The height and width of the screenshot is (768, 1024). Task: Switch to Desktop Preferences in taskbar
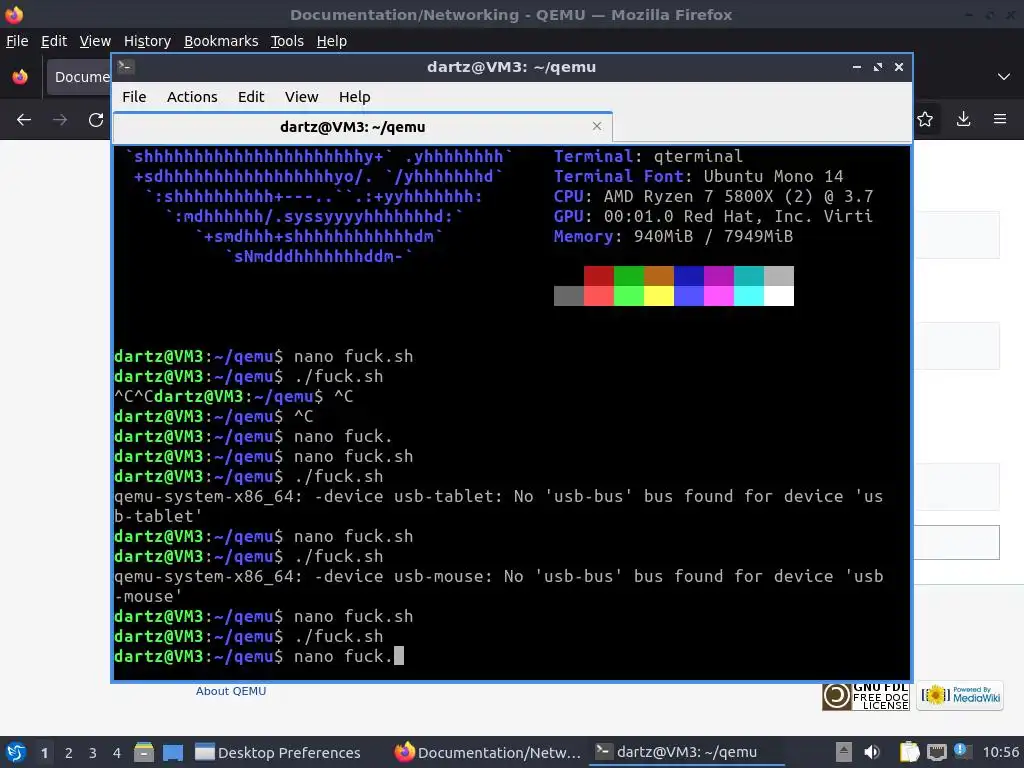coord(278,752)
